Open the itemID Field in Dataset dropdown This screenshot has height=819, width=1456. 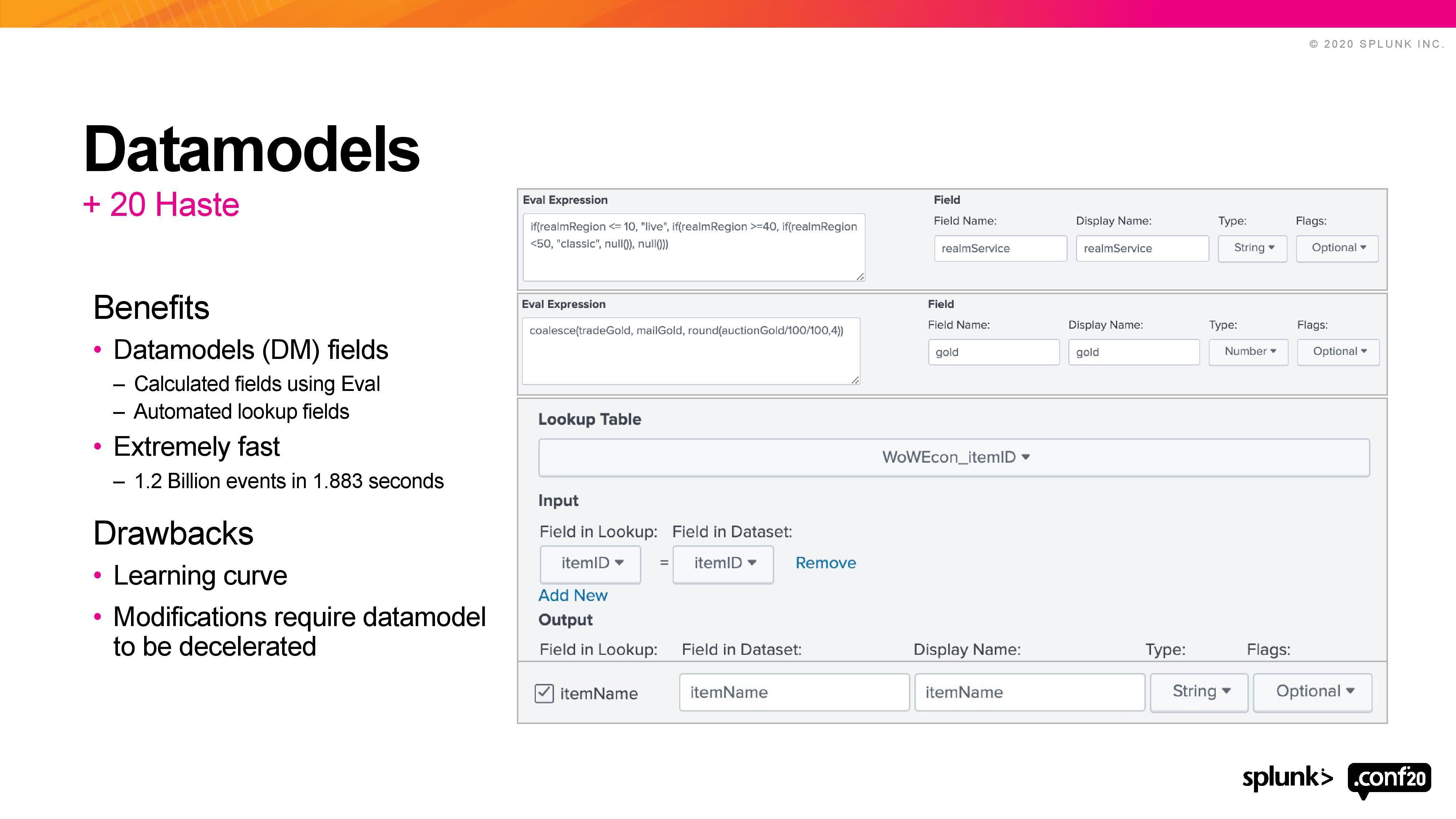tap(724, 563)
